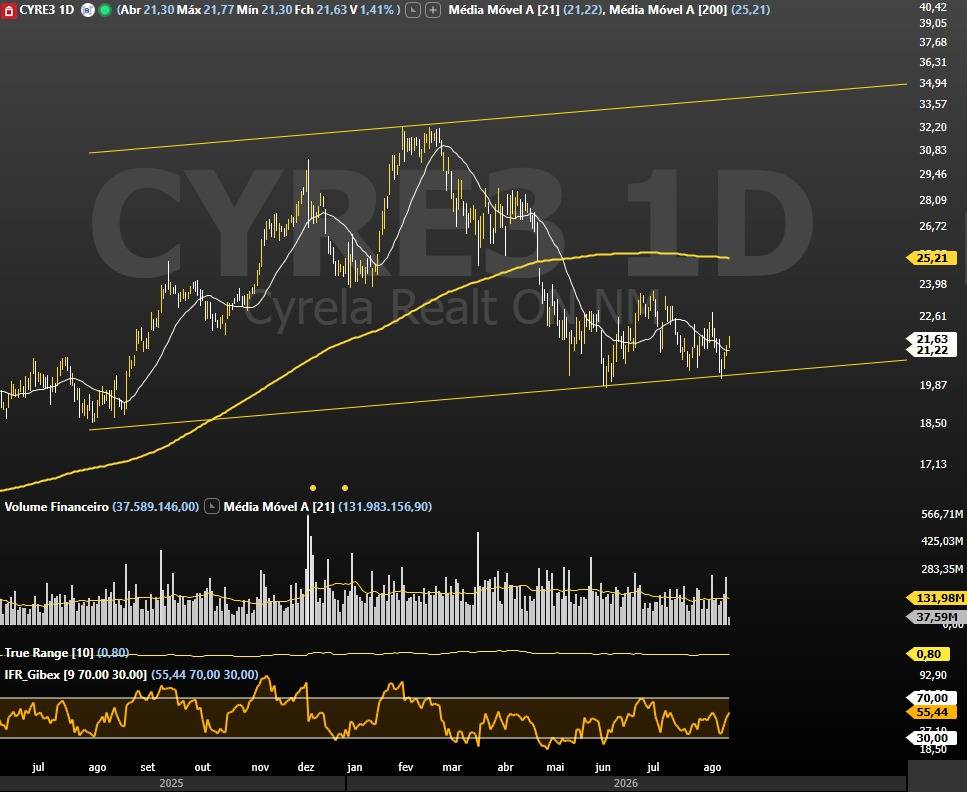Click the True Range [10] indicator label
This screenshot has height=792, width=967.
pyautogui.click(x=49, y=653)
